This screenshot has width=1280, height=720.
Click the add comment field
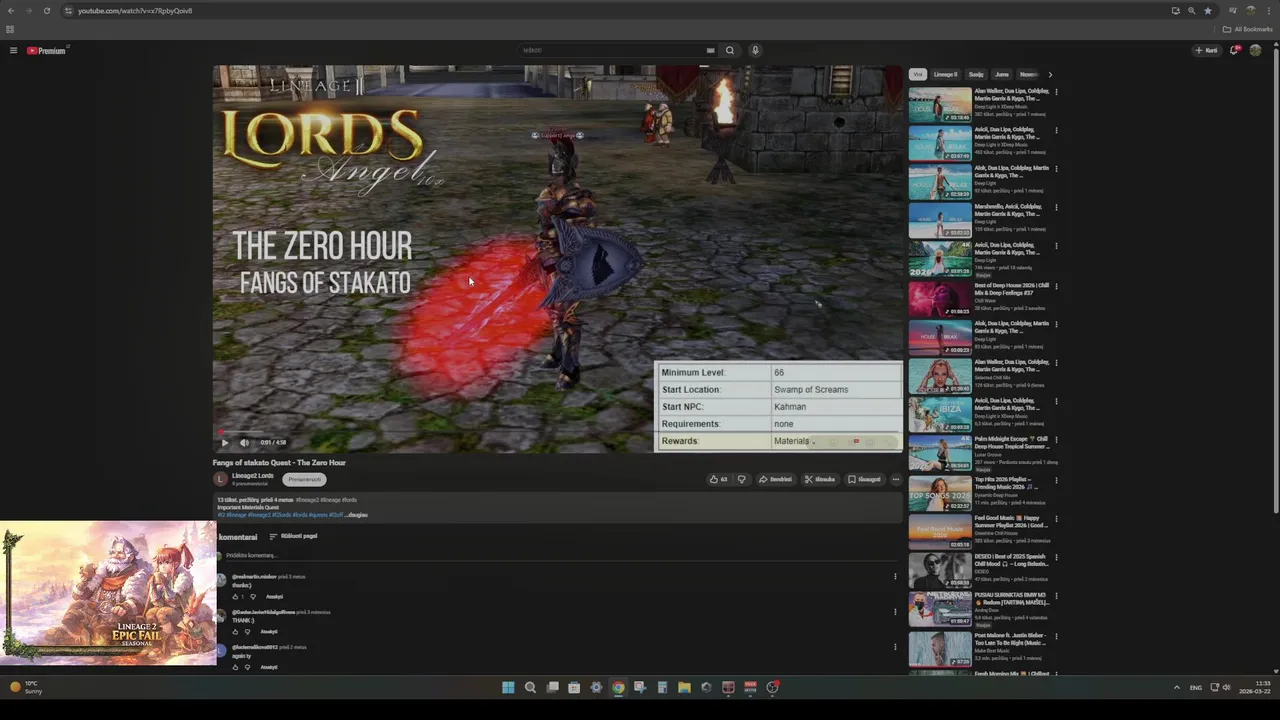coord(560,555)
